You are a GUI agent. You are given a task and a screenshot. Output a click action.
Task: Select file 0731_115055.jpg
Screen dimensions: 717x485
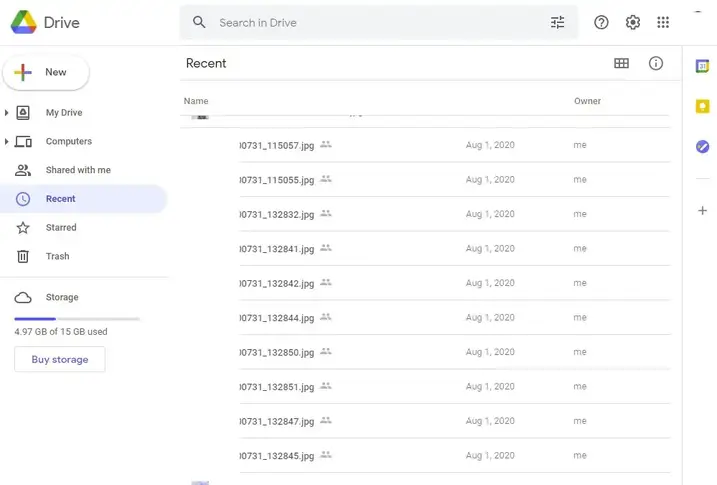click(277, 180)
